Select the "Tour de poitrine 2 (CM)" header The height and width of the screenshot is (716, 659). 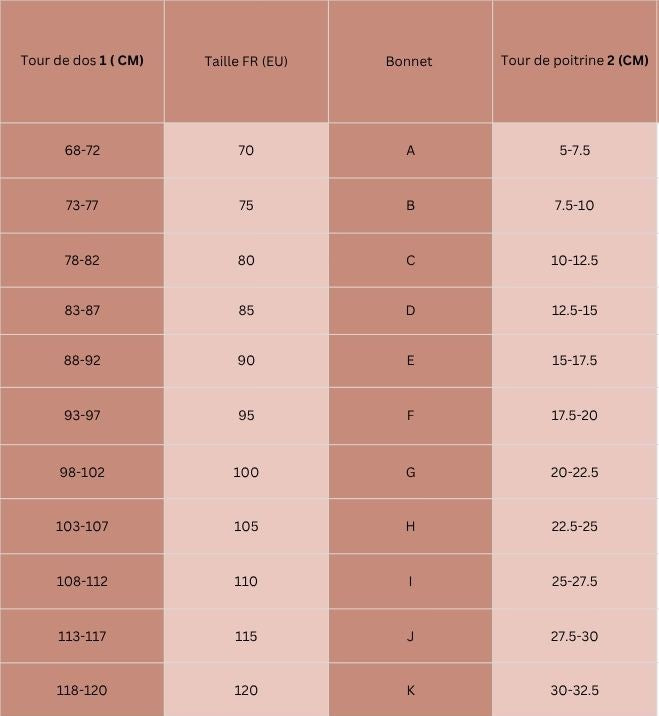(x=574, y=60)
